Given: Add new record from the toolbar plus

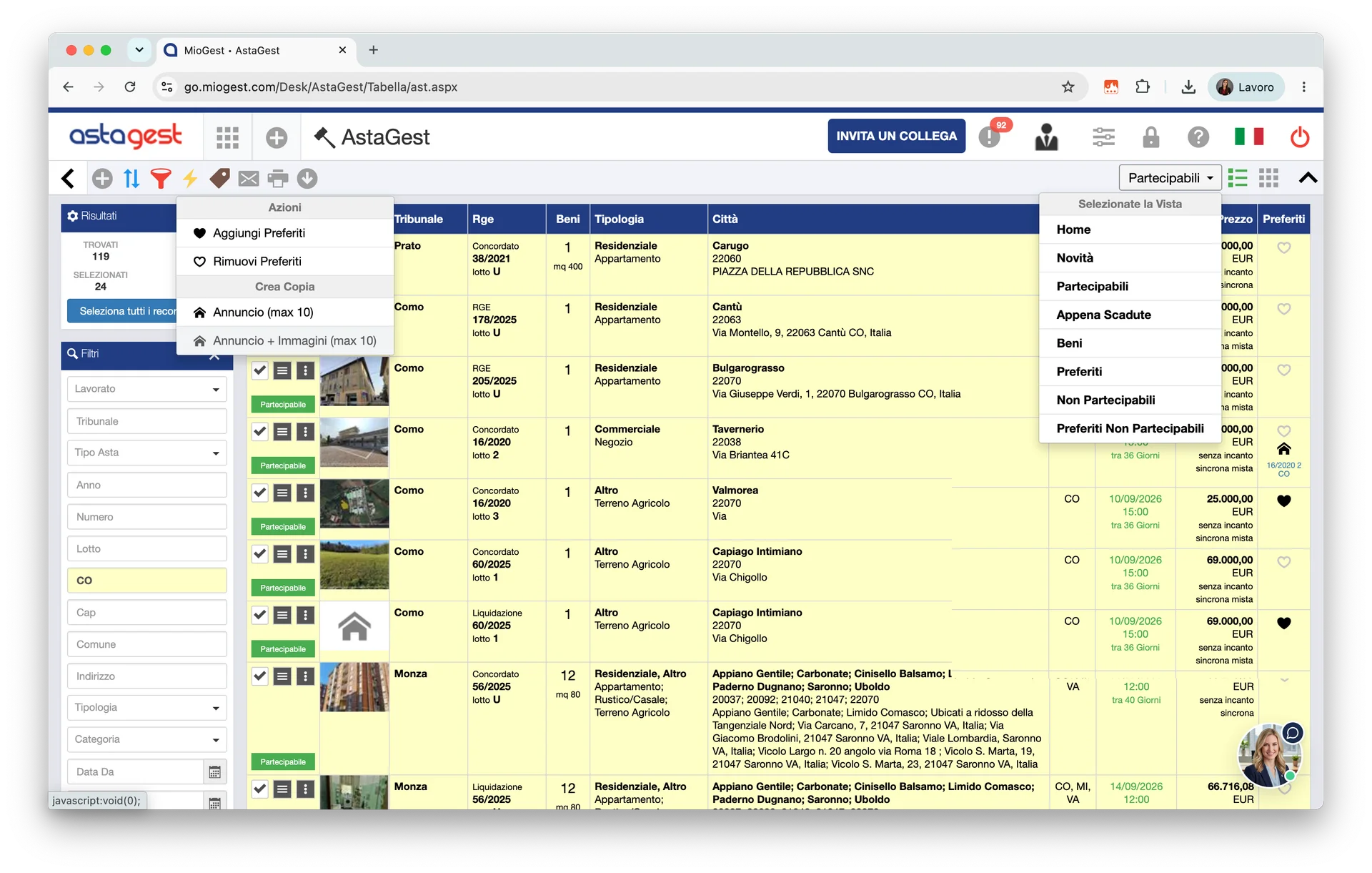Looking at the screenshot, I should (102, 178).
